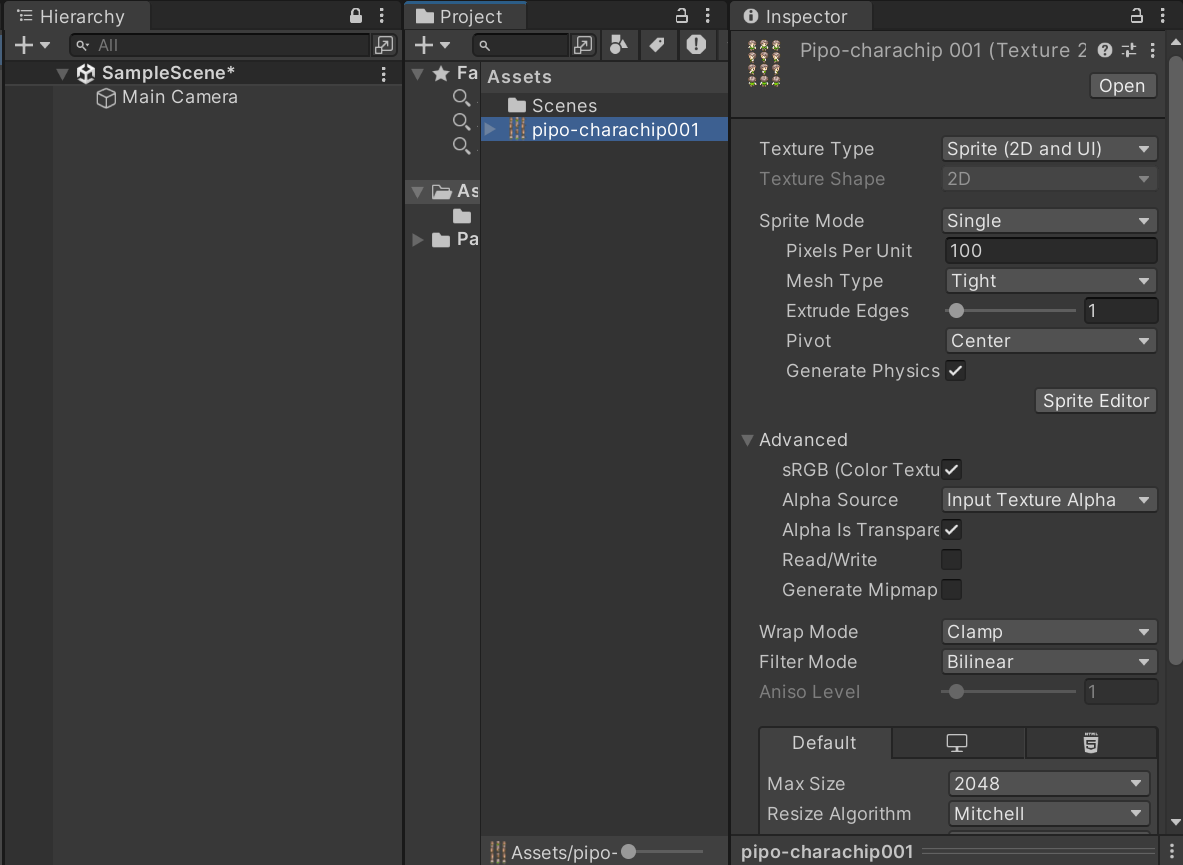Viewport: 1183px width, 865px height.
Task: Click the Inspector presets slider icon
Action: [x=1129, y=51]
